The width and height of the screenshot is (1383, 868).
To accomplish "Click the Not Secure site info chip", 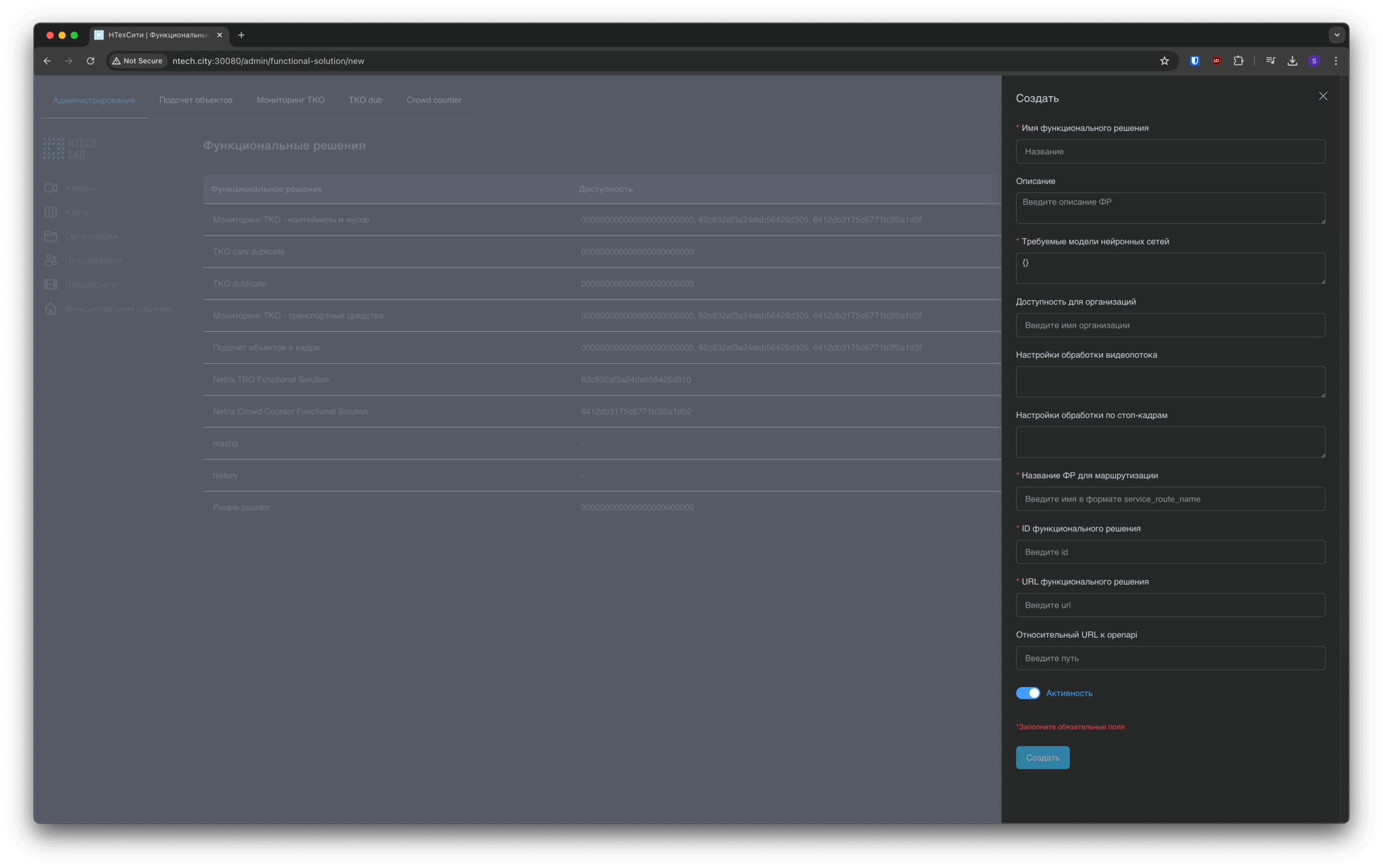I will coord(138,61).
